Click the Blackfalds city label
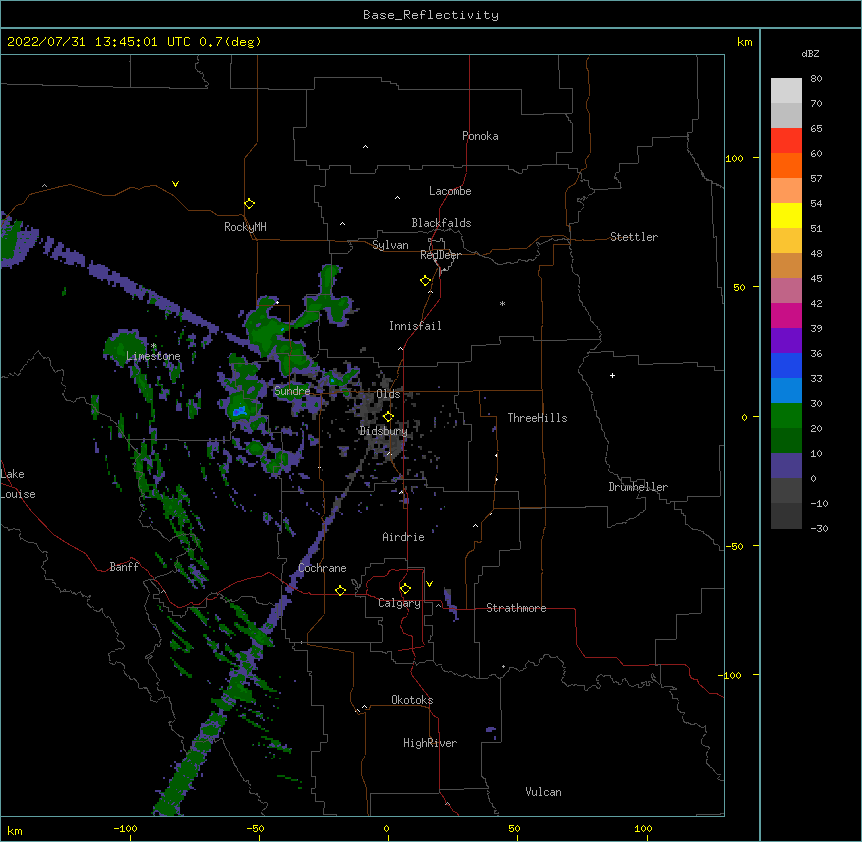 click(x=441, y=223)
